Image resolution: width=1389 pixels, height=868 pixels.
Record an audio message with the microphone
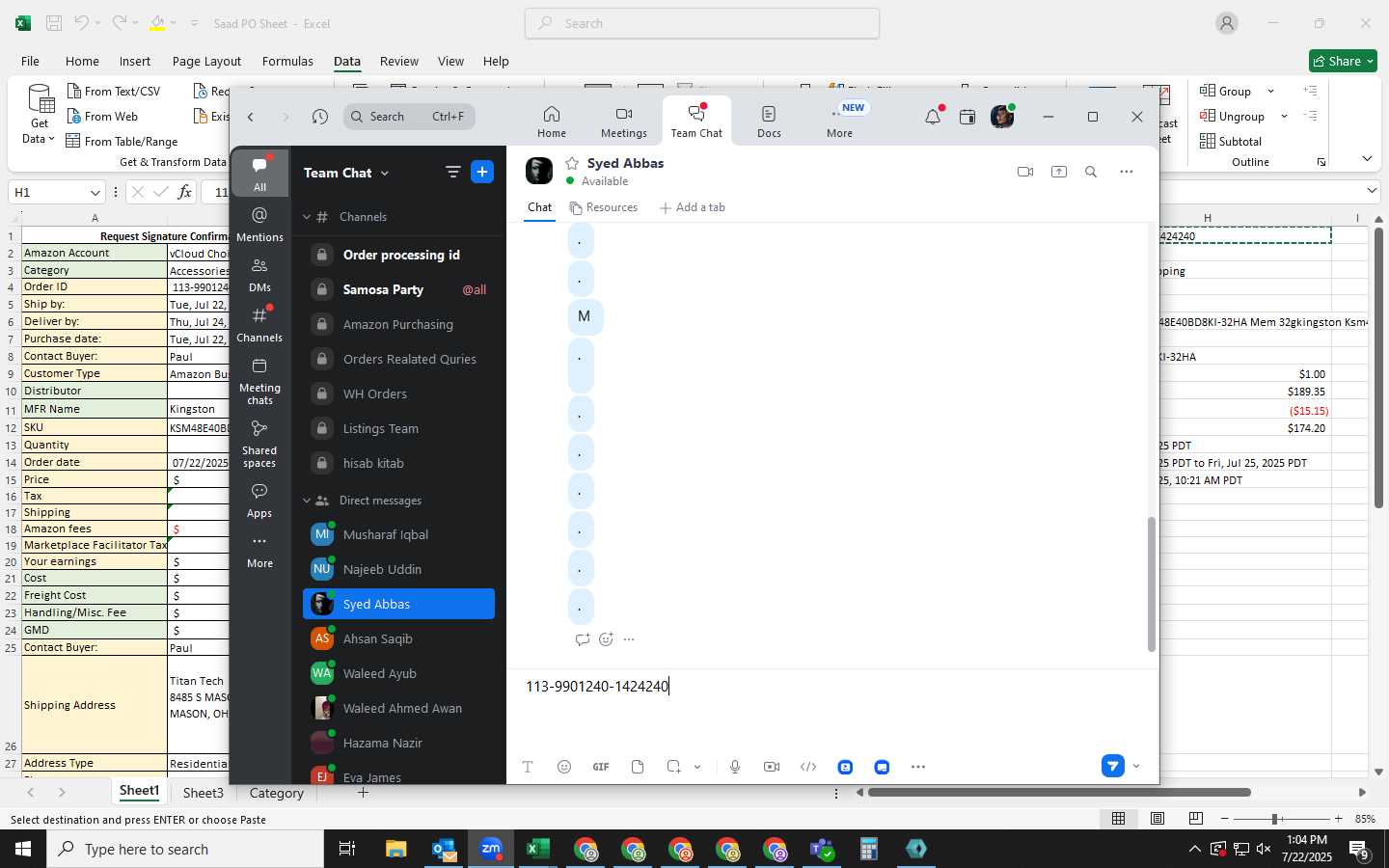pyautogui.click(x=735, y=767)
